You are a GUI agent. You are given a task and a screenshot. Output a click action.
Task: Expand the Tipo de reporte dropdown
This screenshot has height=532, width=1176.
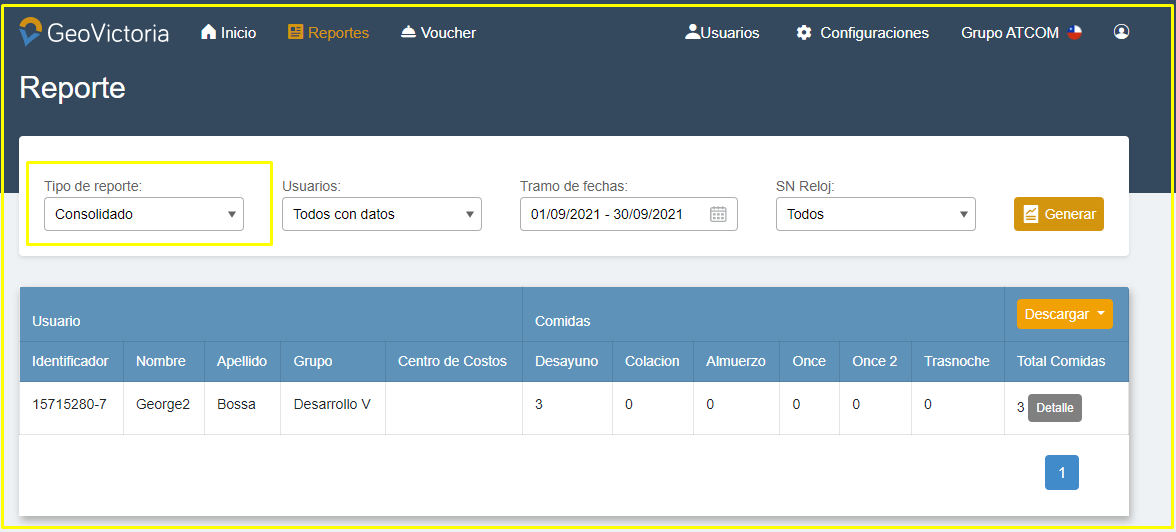pyautogui.click(x=144, y=214)
